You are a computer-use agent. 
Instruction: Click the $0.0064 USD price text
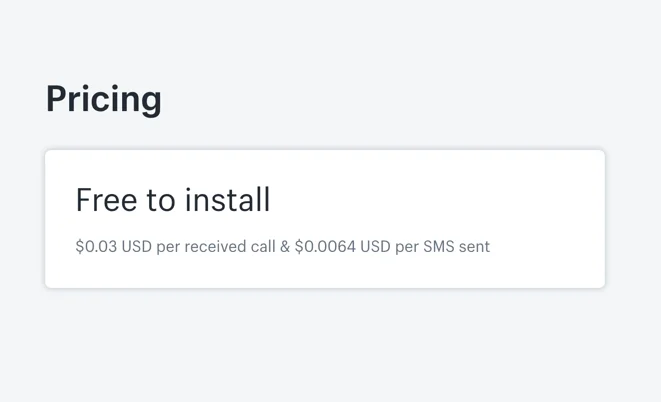(x=343, y=246)
